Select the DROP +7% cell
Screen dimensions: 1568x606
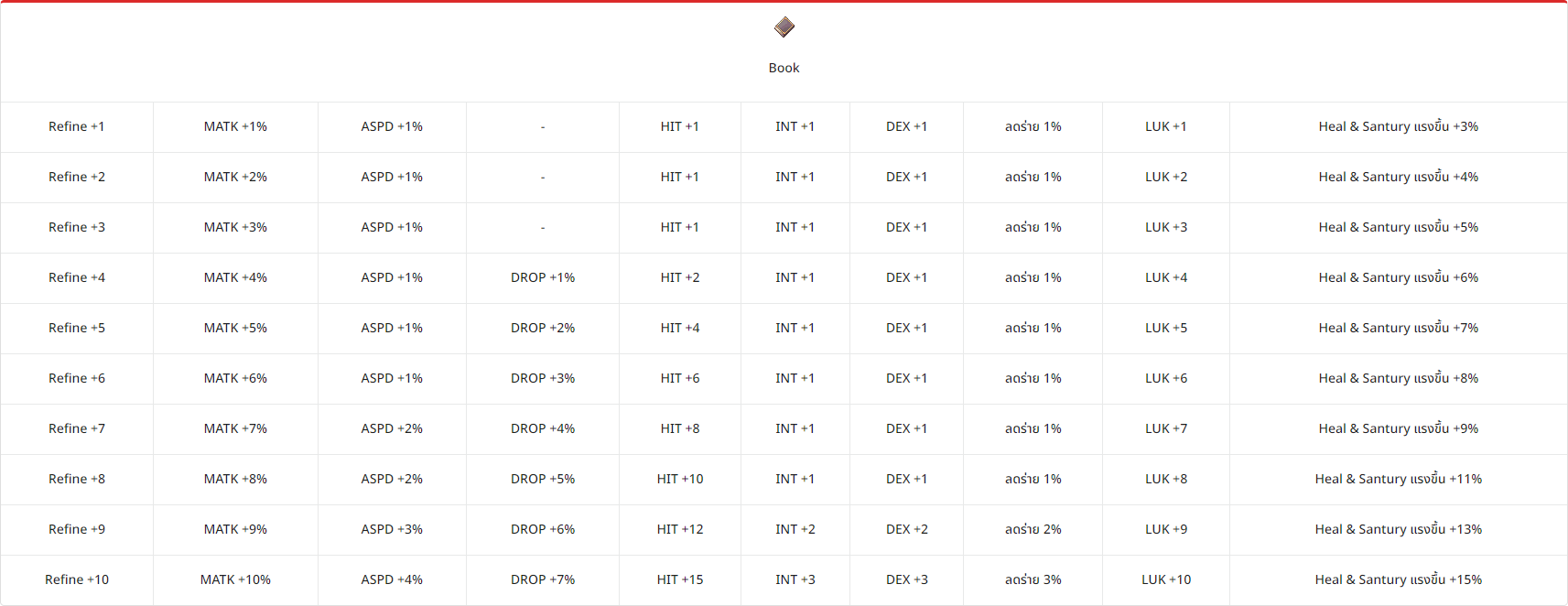click(543, 579)
